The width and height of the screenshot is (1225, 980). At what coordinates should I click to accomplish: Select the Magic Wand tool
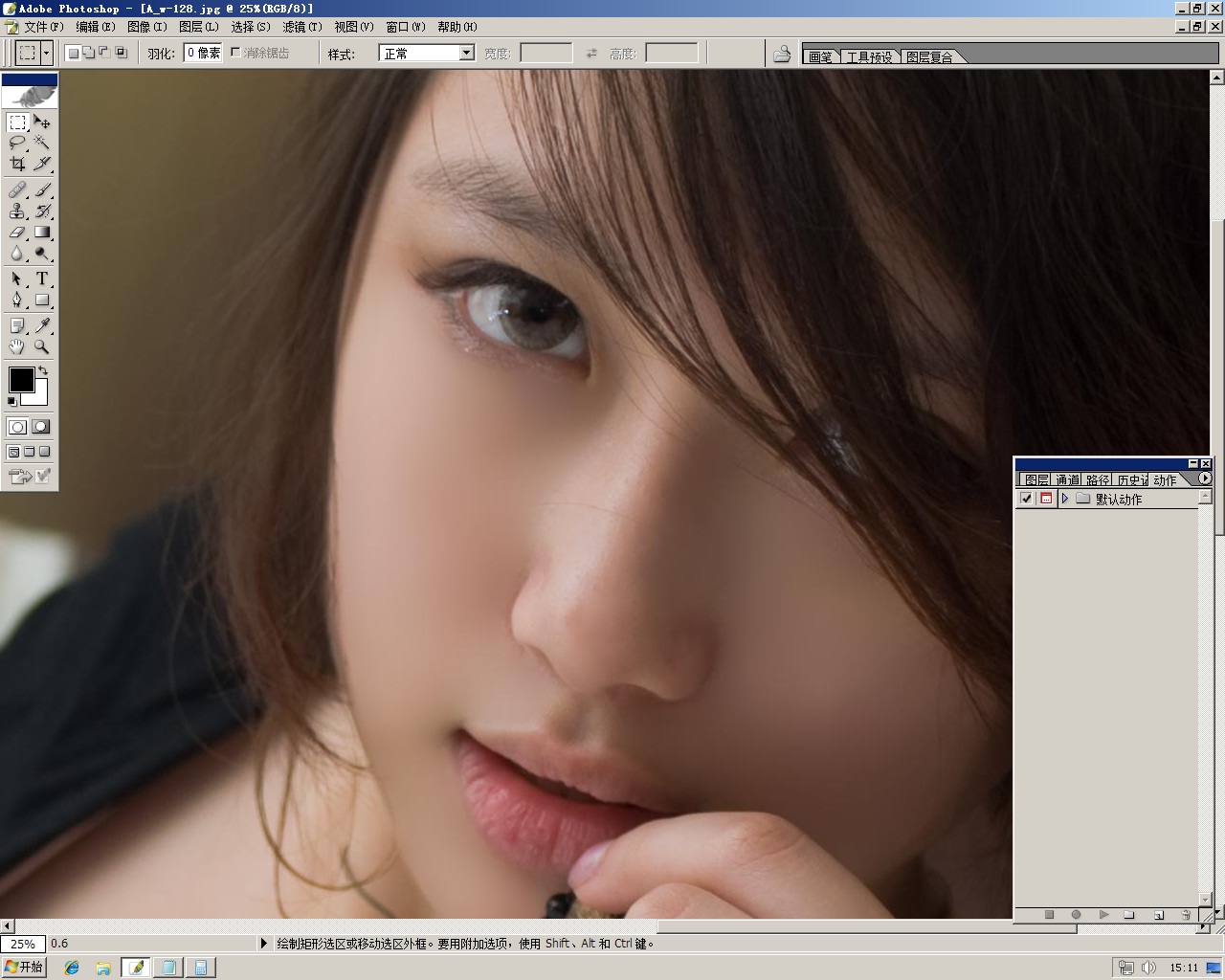click(x=42, y=143)
